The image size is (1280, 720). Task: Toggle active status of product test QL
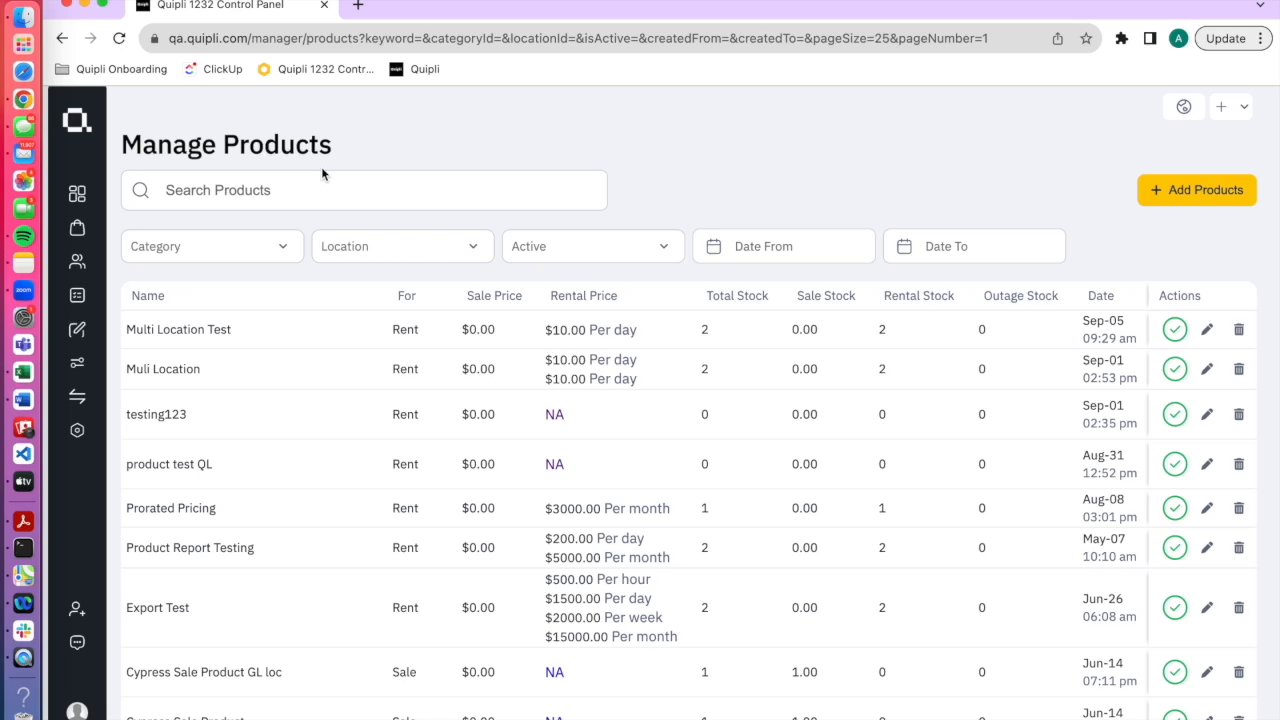pyautogui.click(x=1175, y=464)
